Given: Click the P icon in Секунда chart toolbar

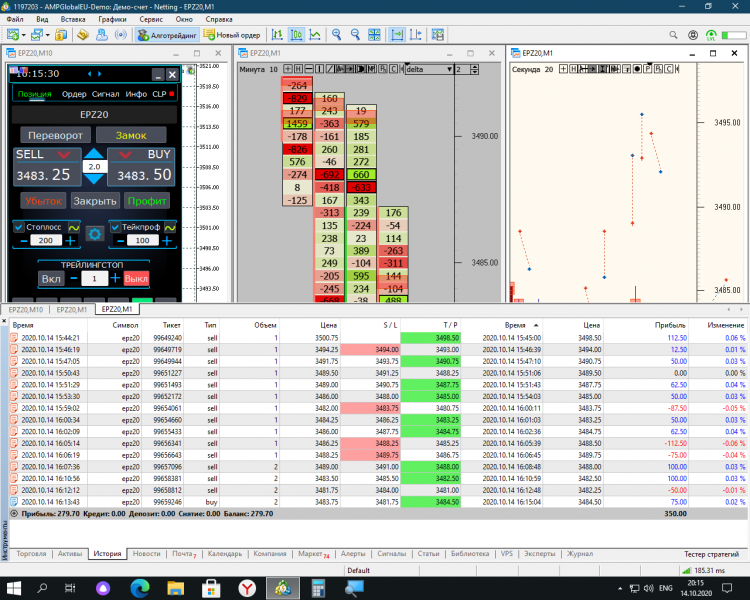Looking at the screenshot, I should point(648,69).
